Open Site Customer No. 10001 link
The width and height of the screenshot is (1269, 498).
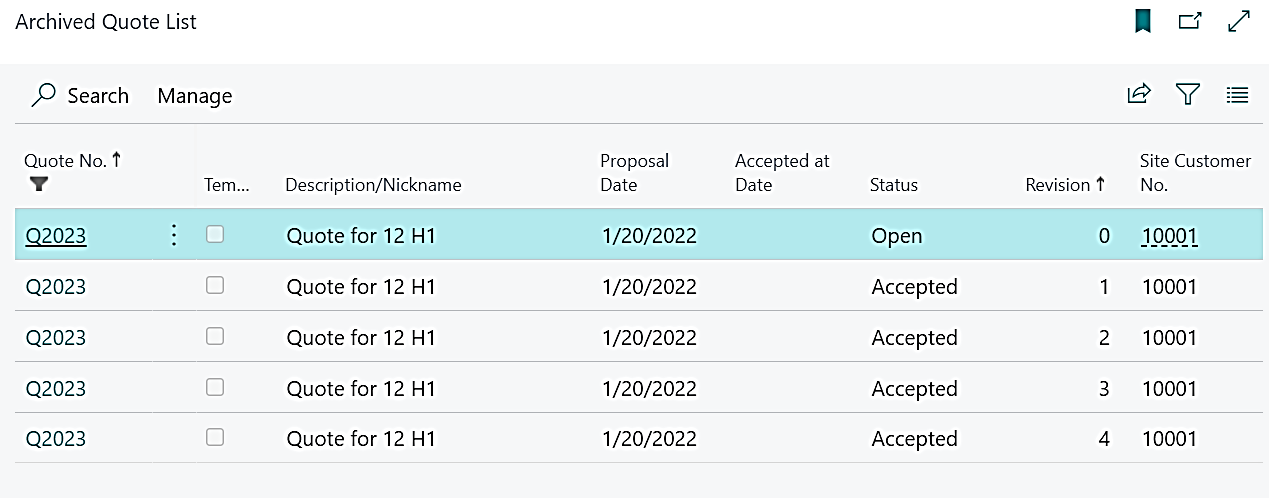[1169, 237]
